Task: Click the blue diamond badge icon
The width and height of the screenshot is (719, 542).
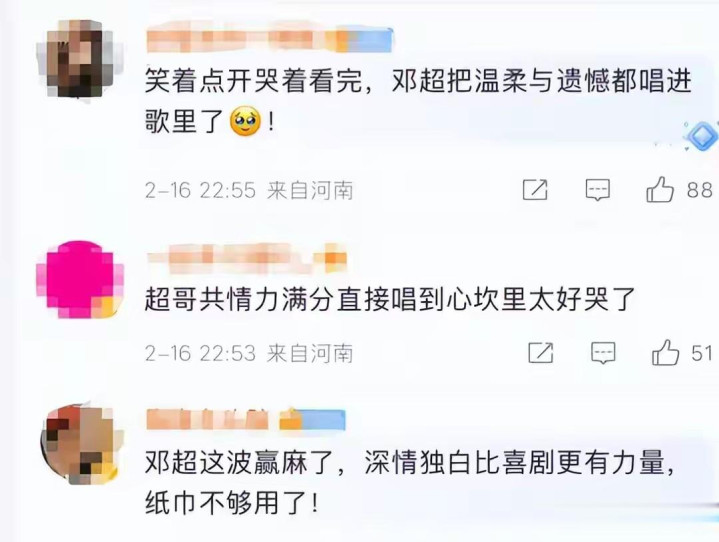Action: click(x=702, y=136)
